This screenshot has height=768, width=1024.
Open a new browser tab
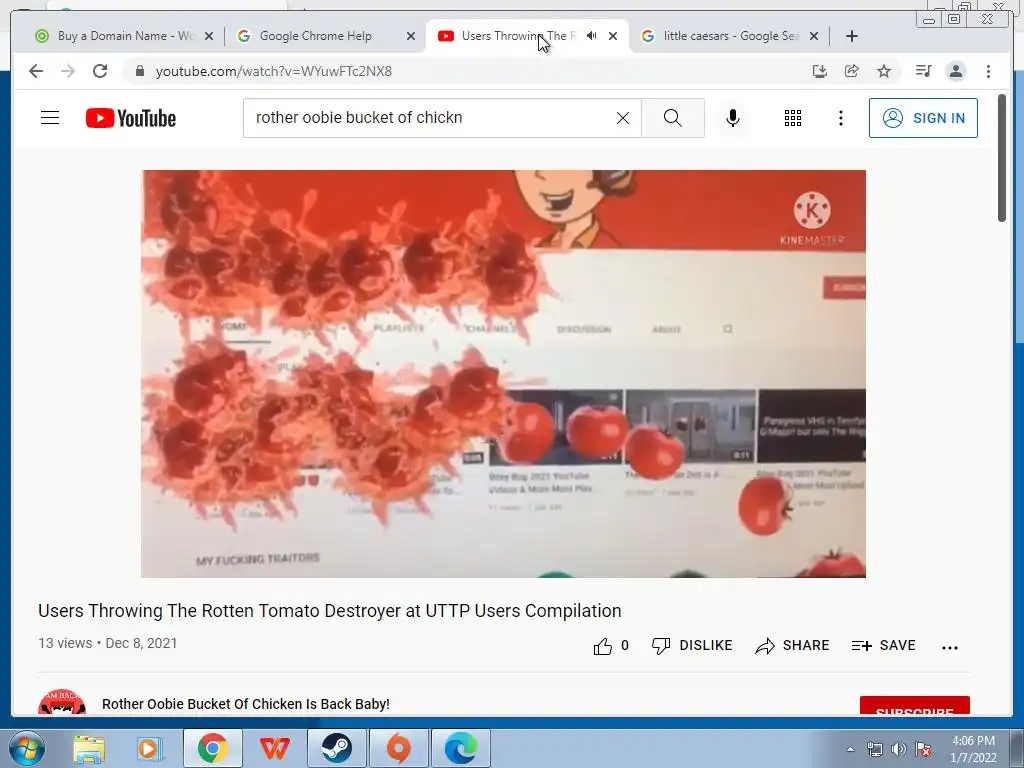tap(852, 36)
